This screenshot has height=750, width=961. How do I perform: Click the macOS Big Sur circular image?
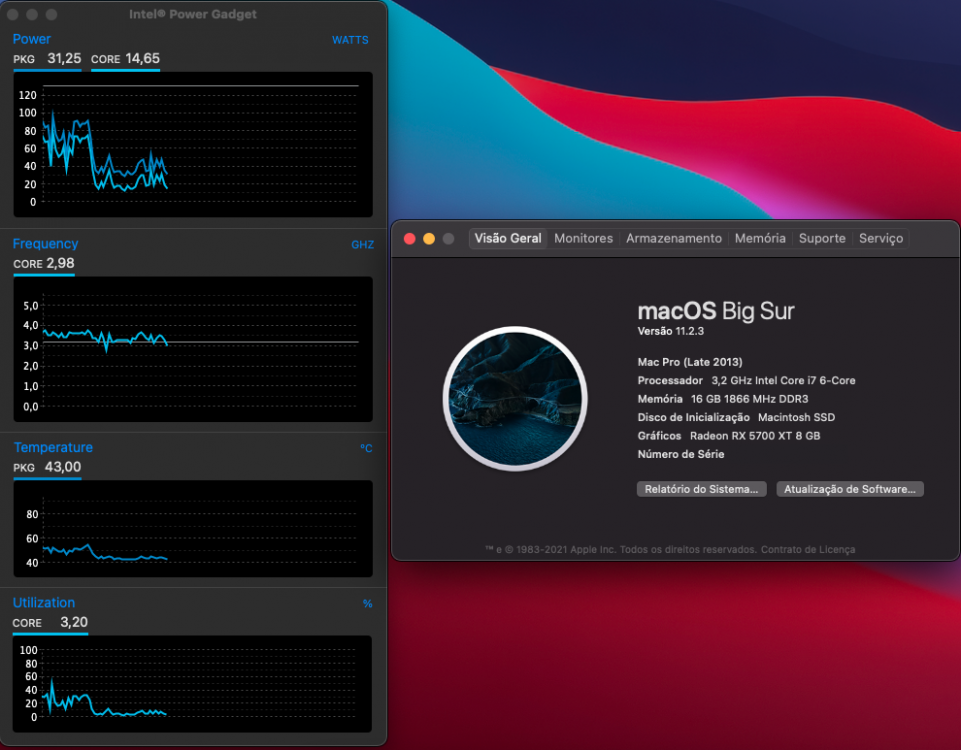pyautogui.click(x=515, y=399)
